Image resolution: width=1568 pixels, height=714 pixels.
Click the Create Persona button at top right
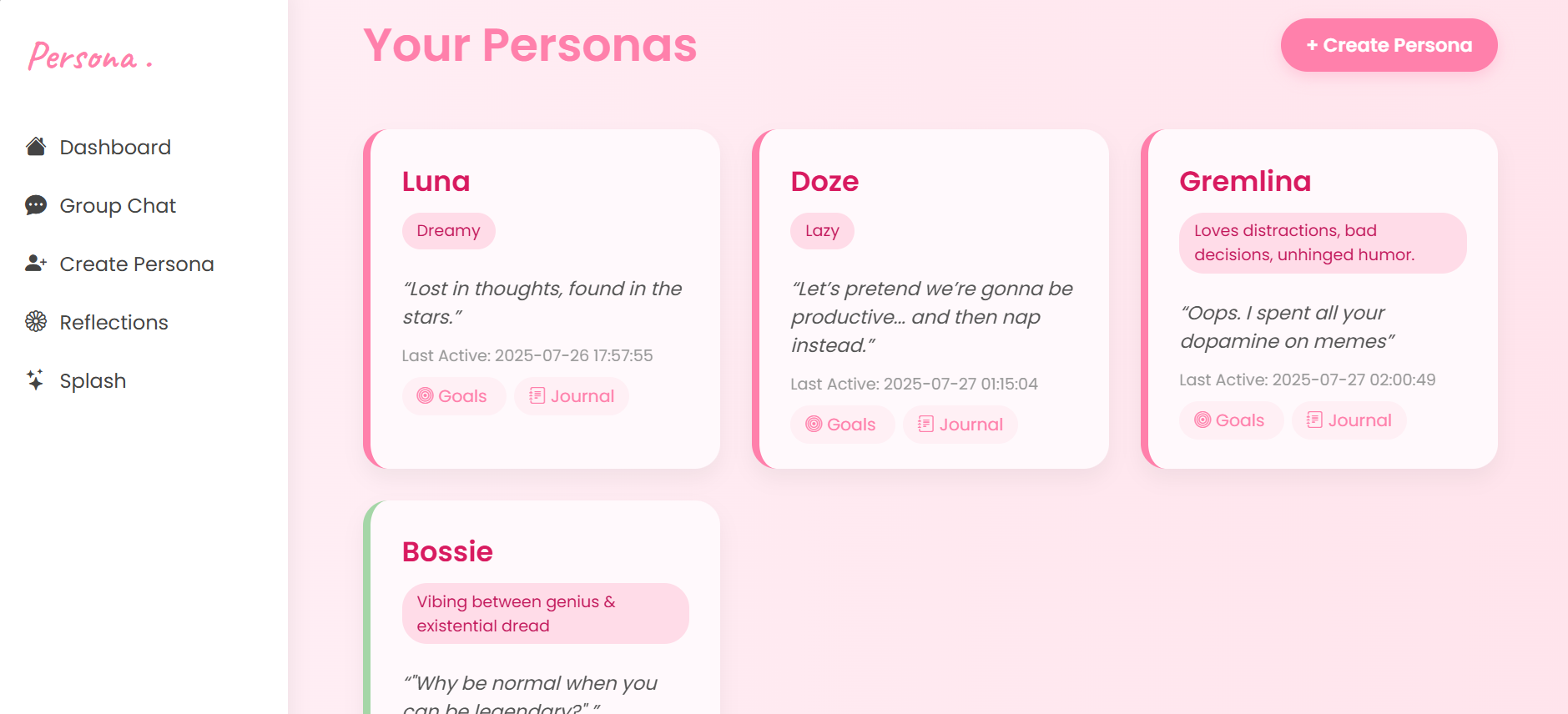1388,45
